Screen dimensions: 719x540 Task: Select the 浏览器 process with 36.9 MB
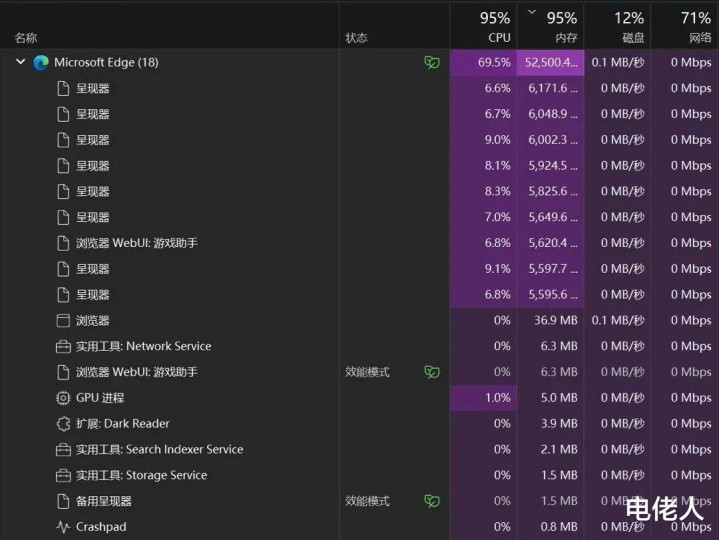click(93, 320)
